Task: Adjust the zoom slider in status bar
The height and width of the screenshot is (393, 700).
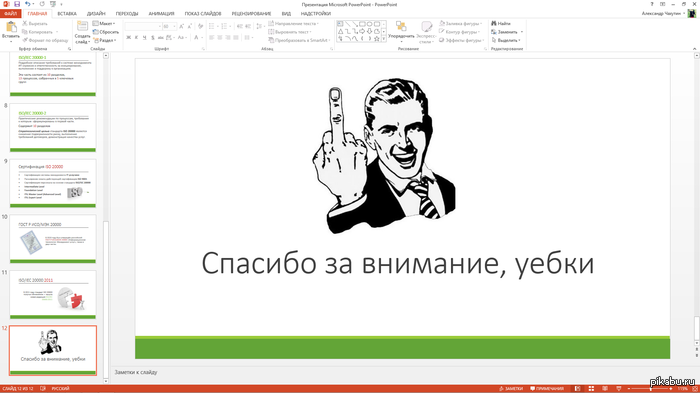Action: pyautogui.click(x=650, y=389)
